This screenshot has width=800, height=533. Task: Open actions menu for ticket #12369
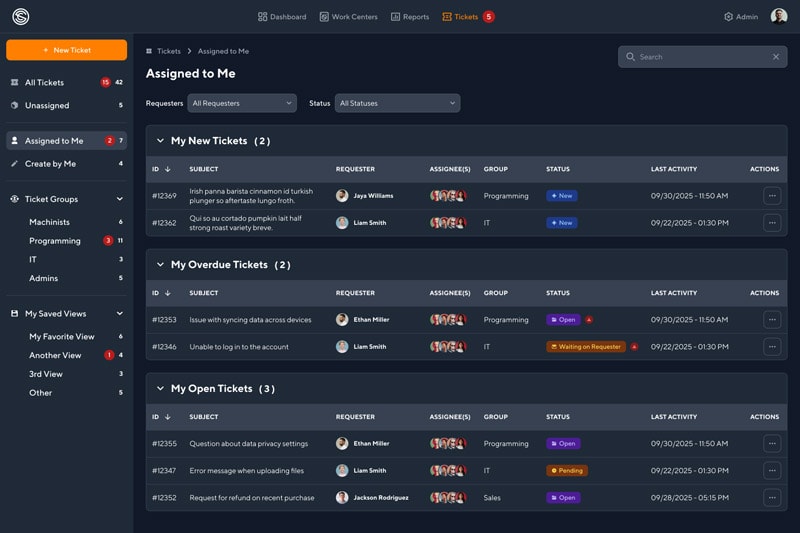[x=772, y=196]
